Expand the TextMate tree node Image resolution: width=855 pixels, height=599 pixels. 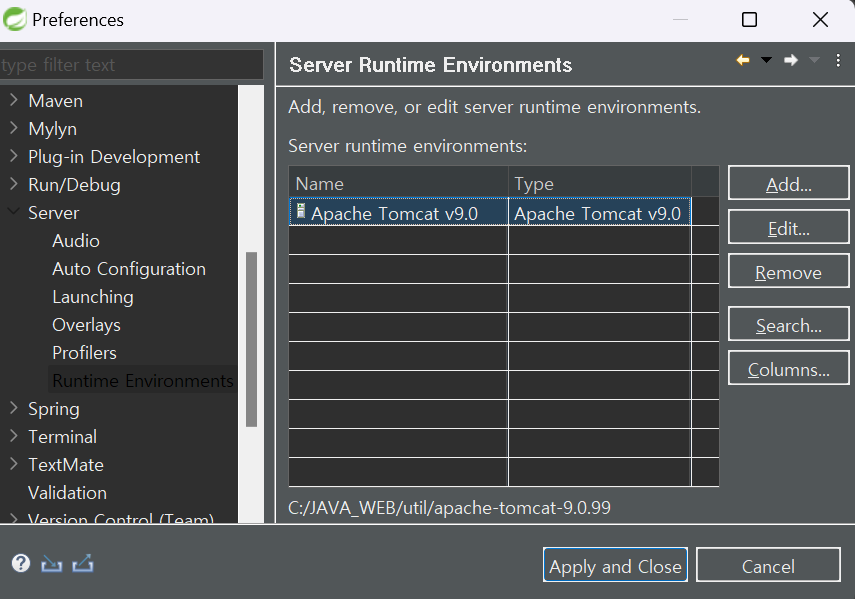(x=14, y=464)
